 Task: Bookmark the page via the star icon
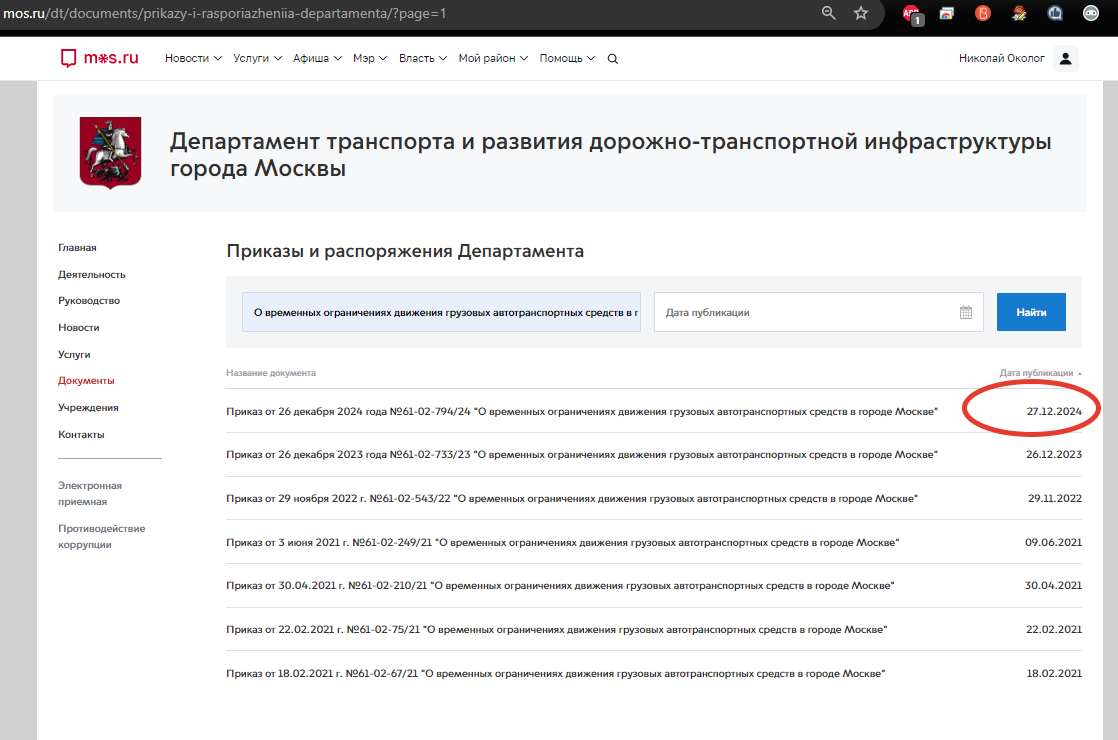860,13
